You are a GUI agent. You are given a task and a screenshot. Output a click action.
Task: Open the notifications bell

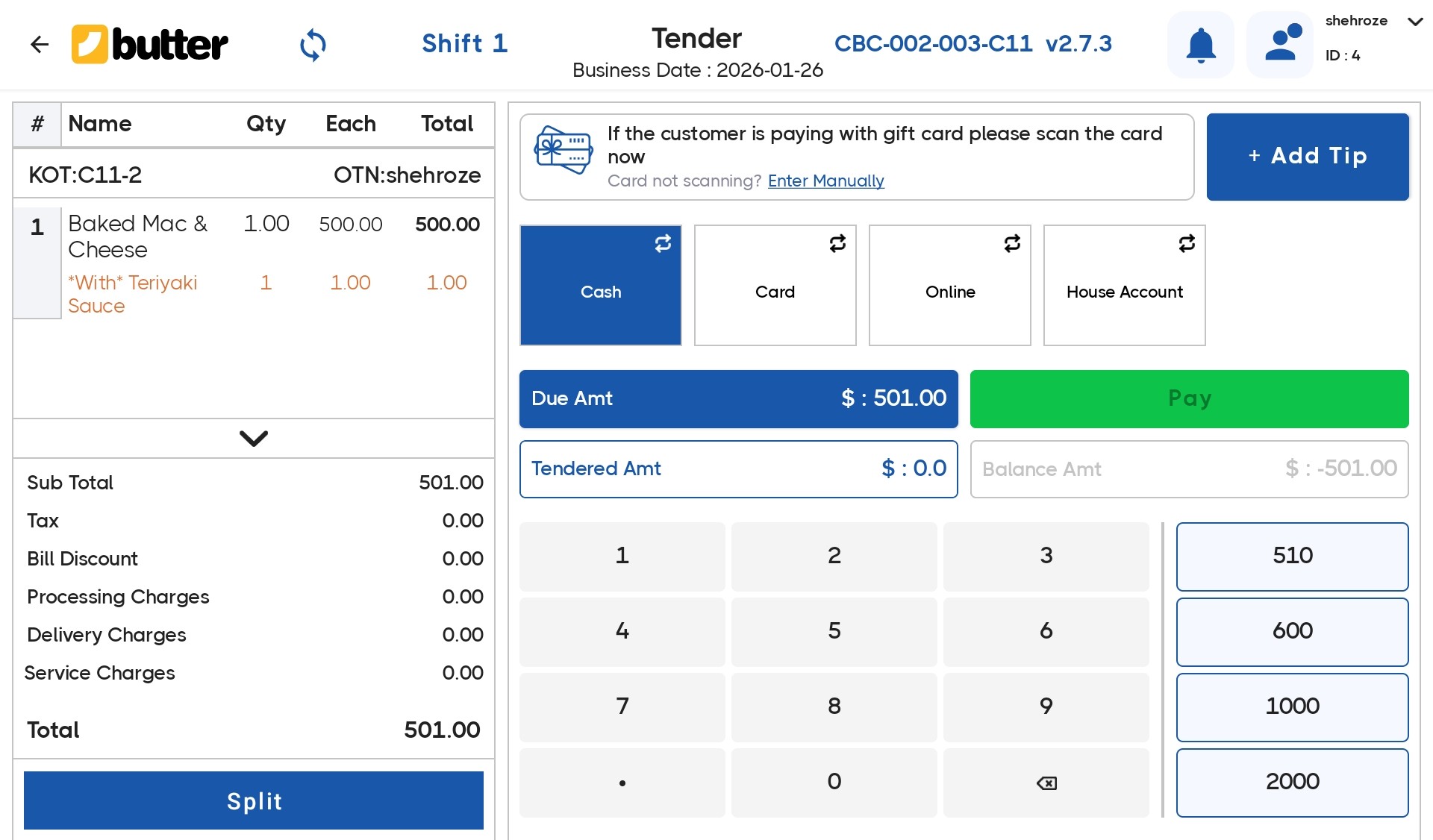(x=1200, y=45)
